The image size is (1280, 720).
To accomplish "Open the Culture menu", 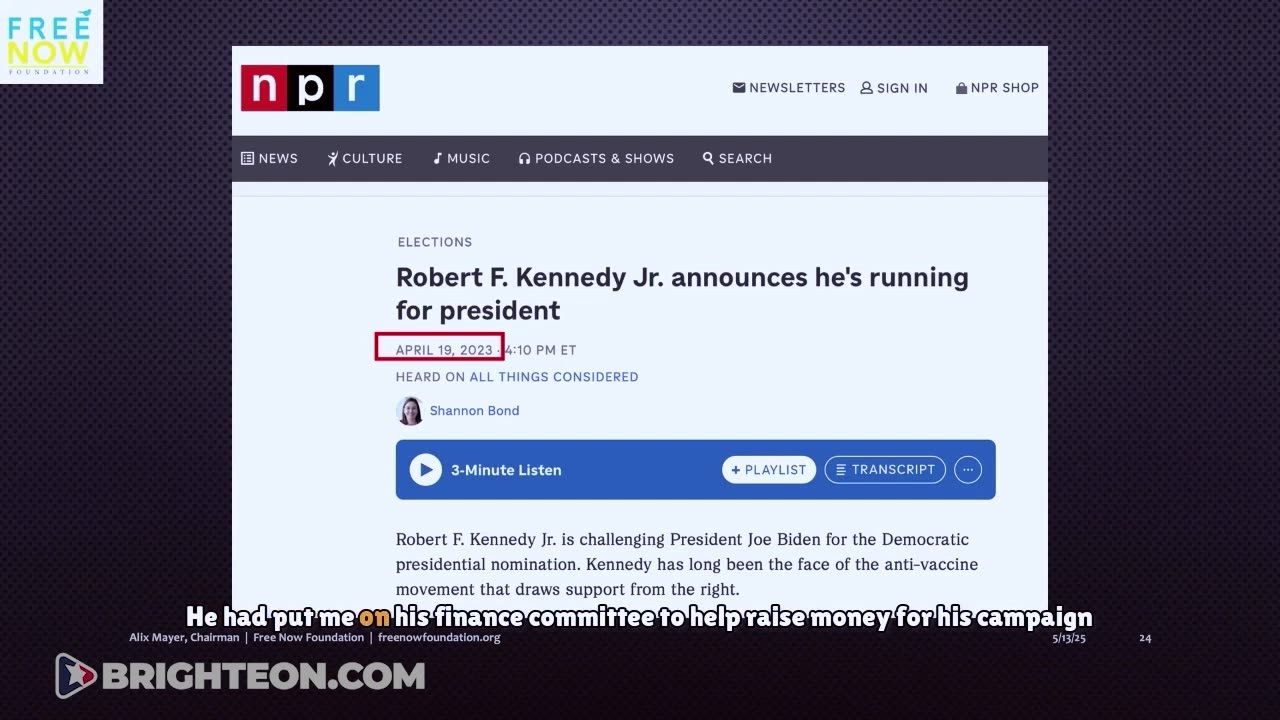I will click(x=365, y=158).
